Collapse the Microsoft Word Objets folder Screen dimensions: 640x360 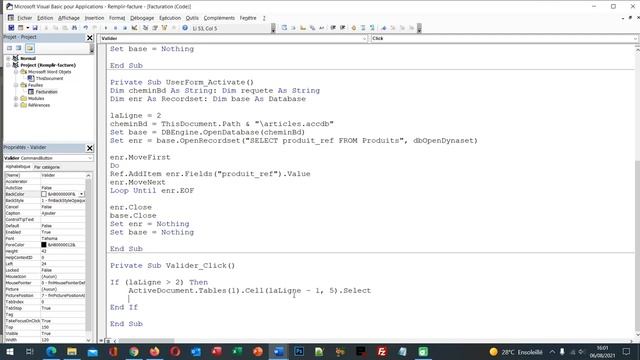coord(16,72)
